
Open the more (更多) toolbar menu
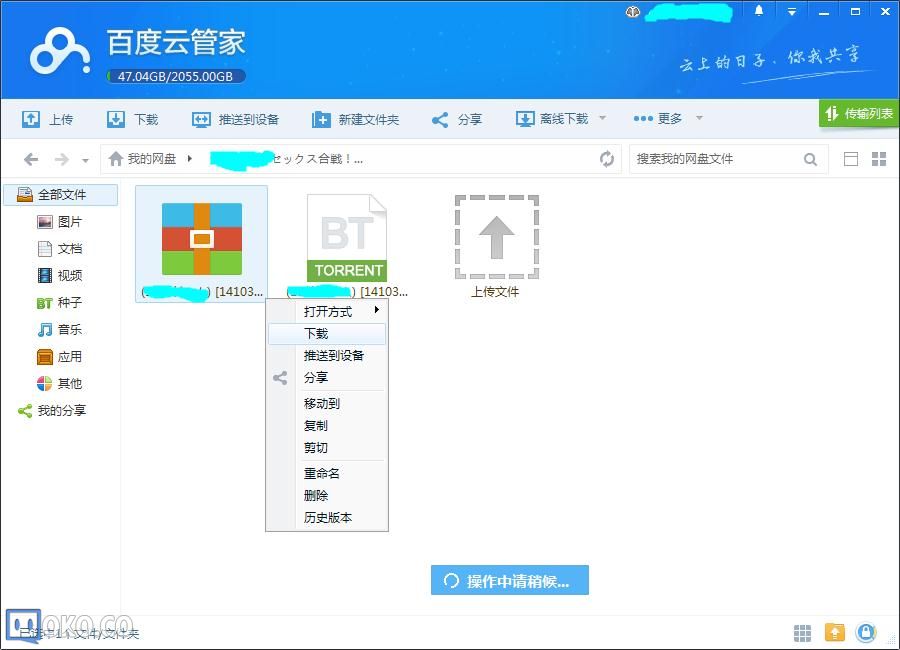point(658,118)
